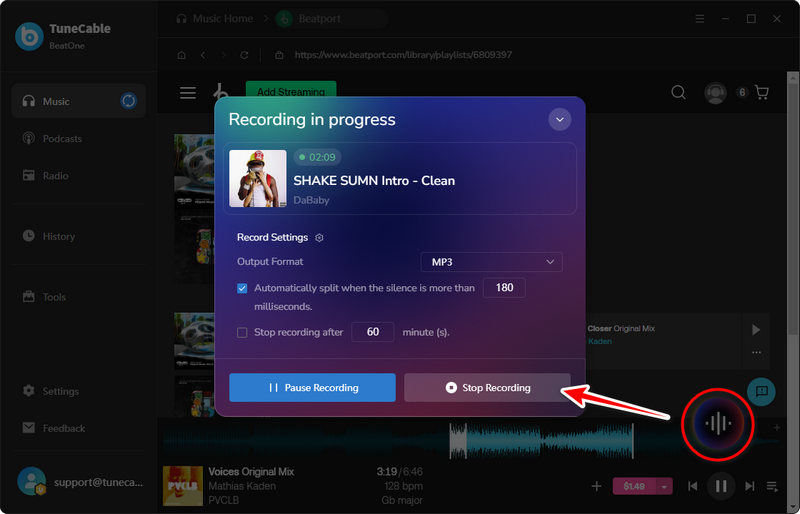Open Radio in the sidebar

point(45,176)
